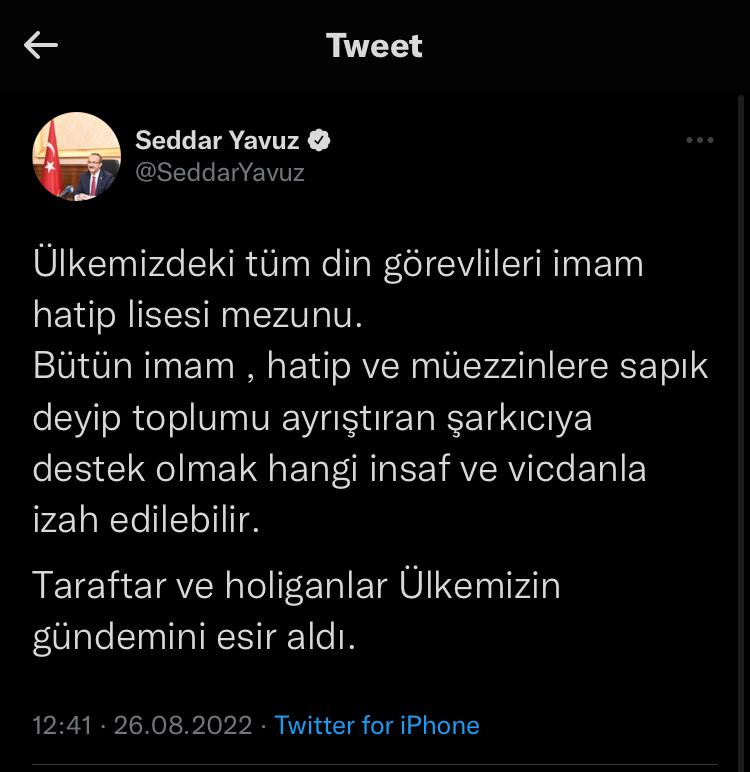The image size is (750, 772).
Task: Go back using the left arrow
Action: 41,46
